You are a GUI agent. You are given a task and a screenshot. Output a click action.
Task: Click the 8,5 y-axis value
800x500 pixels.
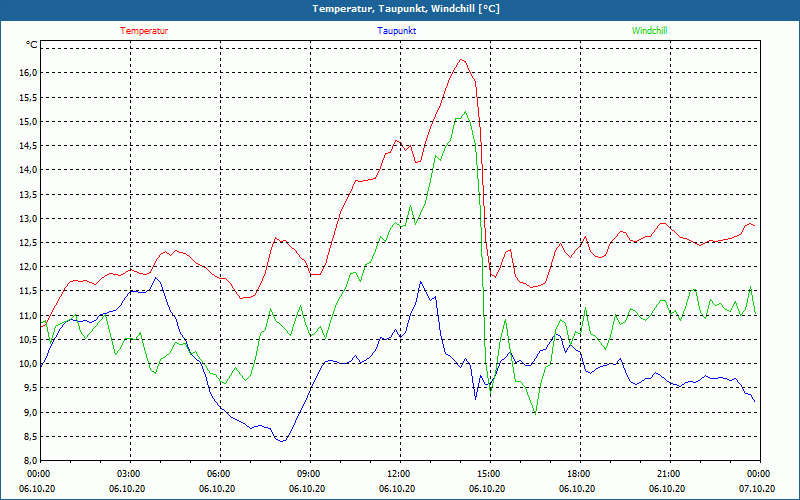[29, 437]
